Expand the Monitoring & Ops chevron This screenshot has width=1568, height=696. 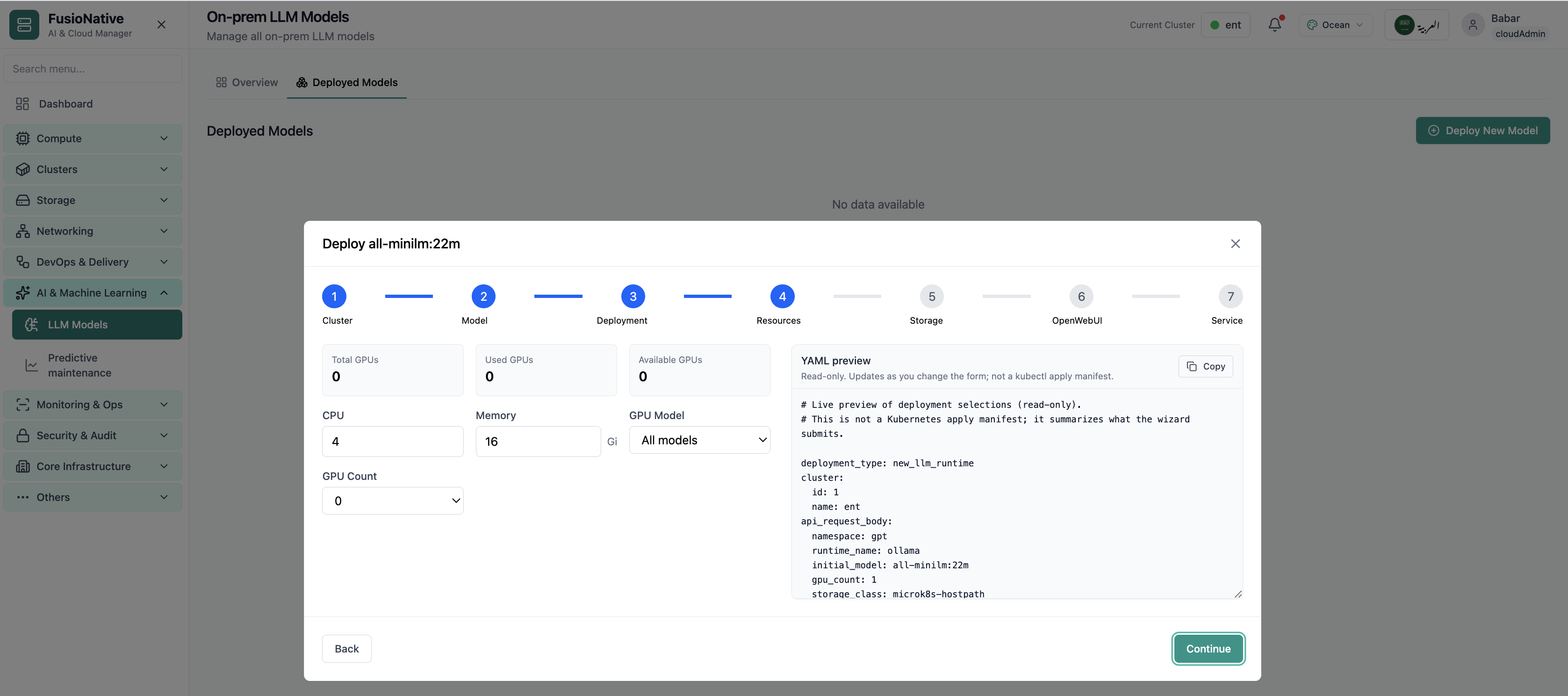coord(164,404)
